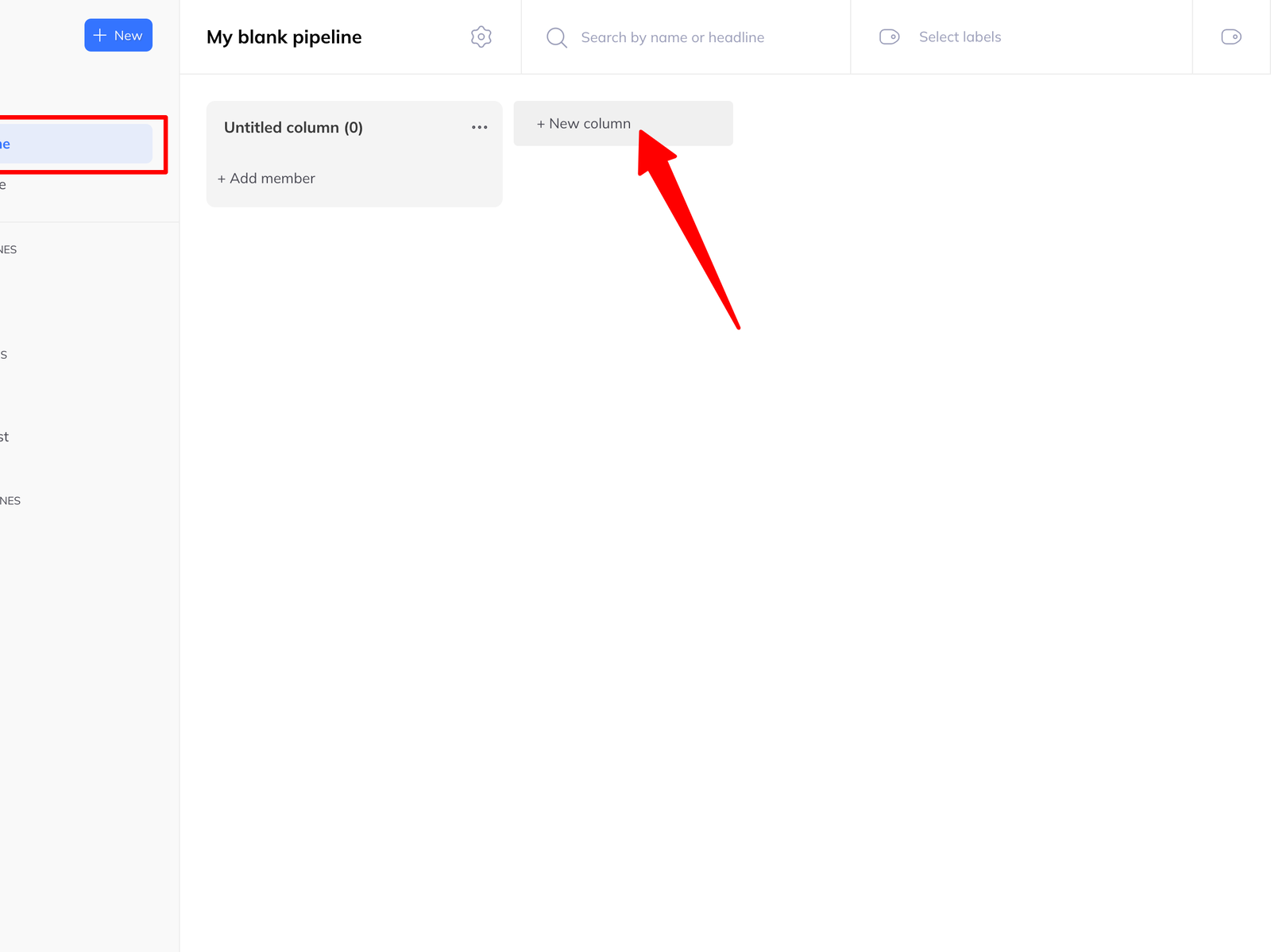1271x952 pixels.
Task: Click the My blank pipeline title
Action: 284,37
